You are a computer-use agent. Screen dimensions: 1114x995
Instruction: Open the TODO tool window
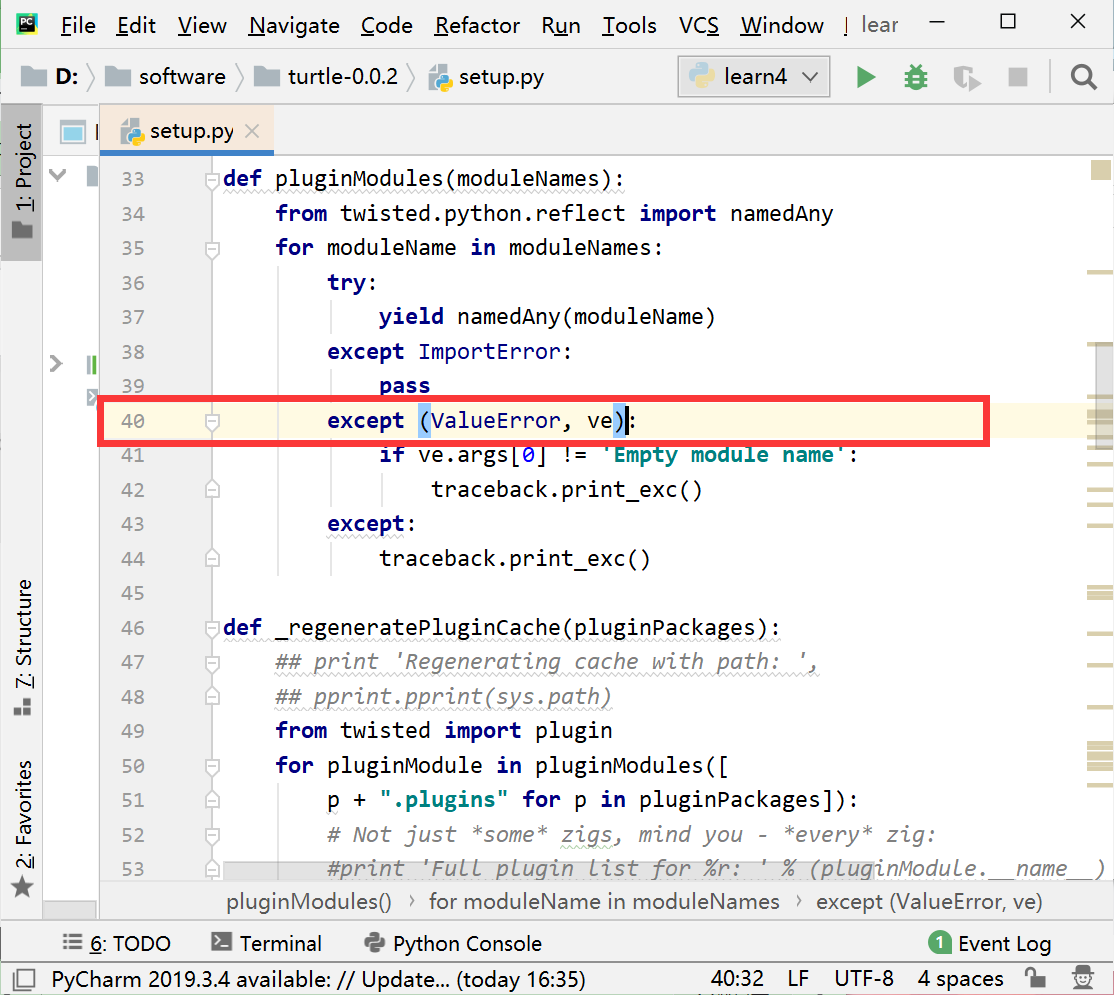pos(119,942)
